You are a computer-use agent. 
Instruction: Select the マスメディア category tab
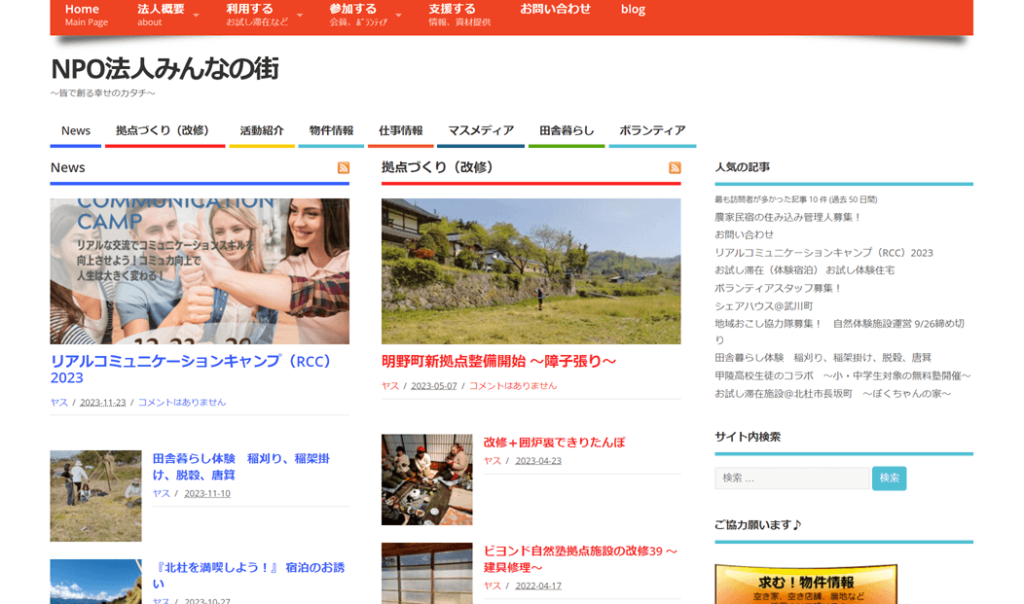pos(481,131)
